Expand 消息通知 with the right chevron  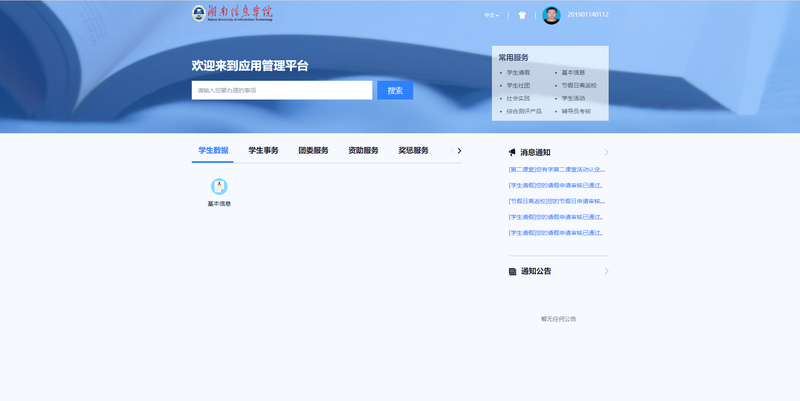[606, 152]
